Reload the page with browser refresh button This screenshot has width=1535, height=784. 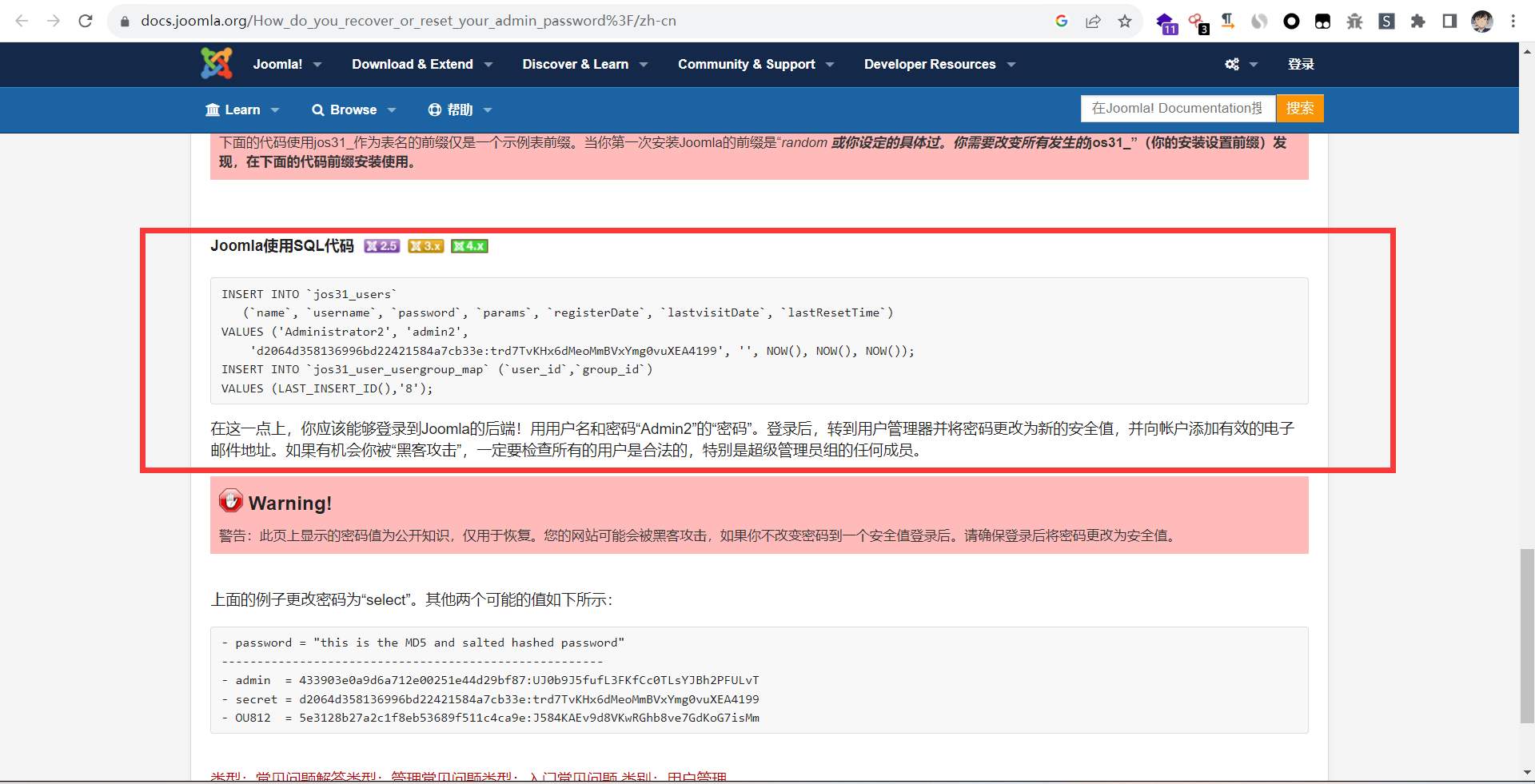[86, 21]
